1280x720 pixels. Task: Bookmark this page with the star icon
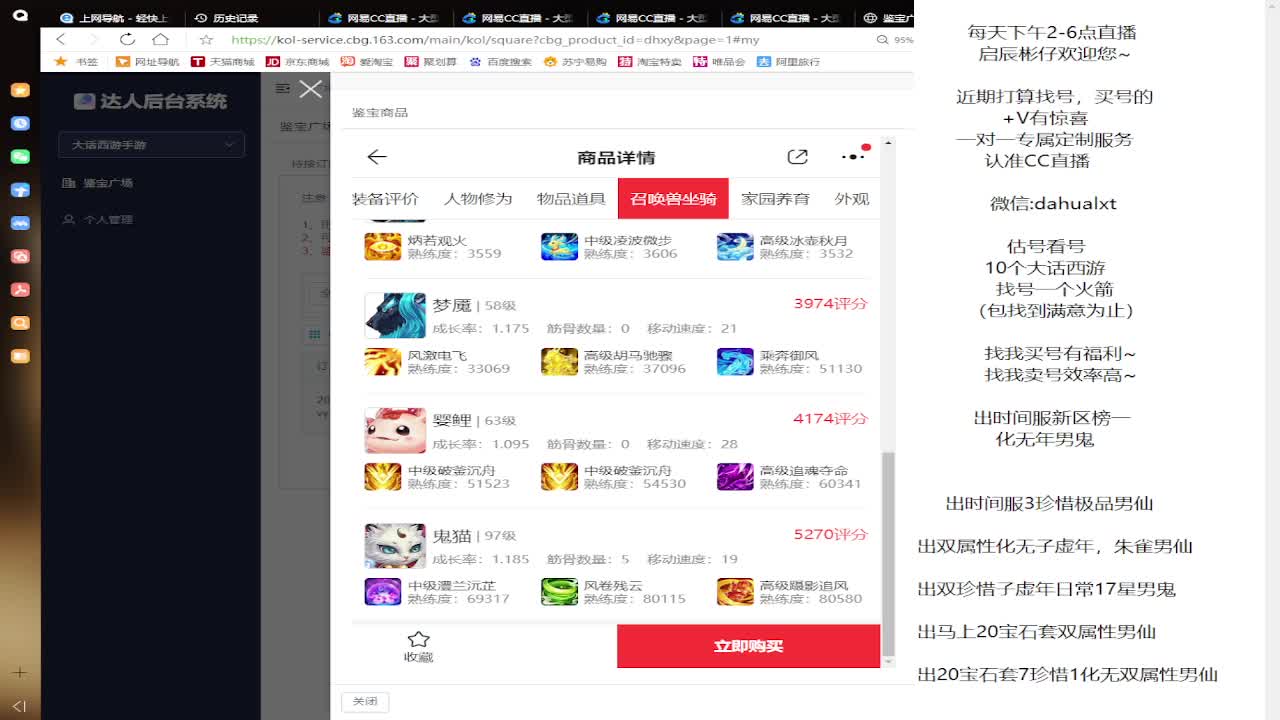[206, 39]
